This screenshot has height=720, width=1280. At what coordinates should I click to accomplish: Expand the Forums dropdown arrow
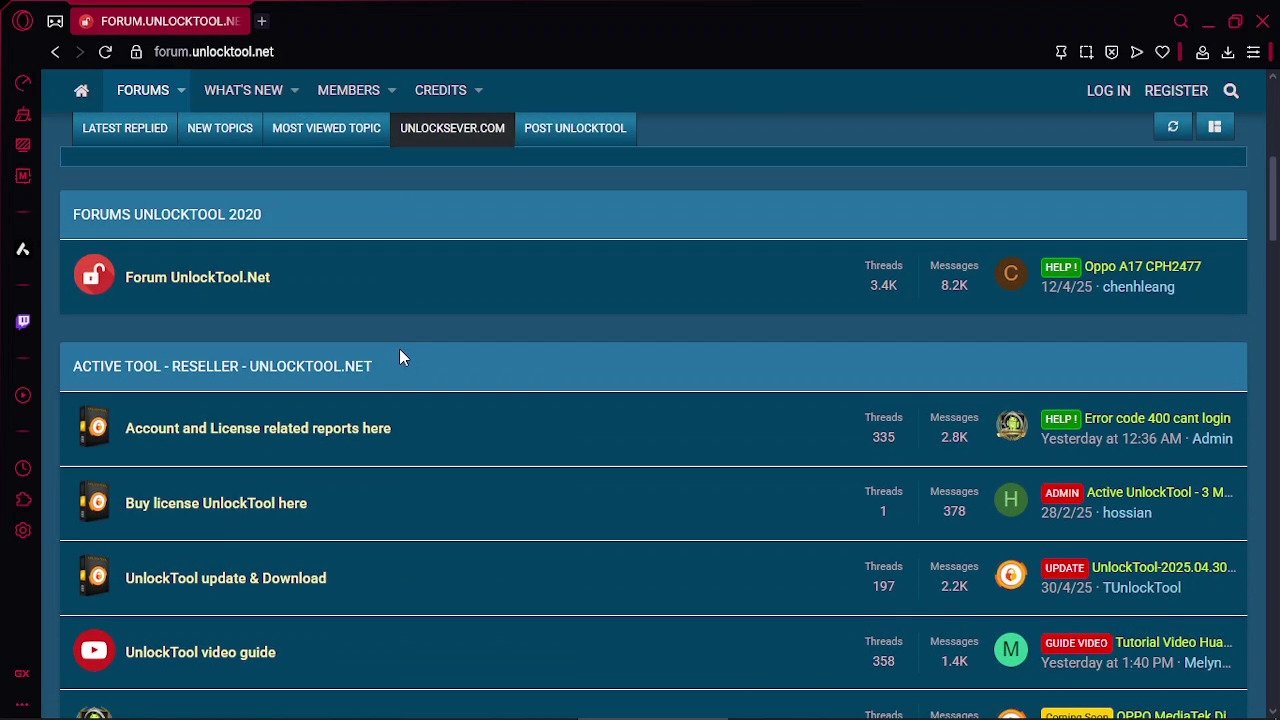tap(181, 91)
